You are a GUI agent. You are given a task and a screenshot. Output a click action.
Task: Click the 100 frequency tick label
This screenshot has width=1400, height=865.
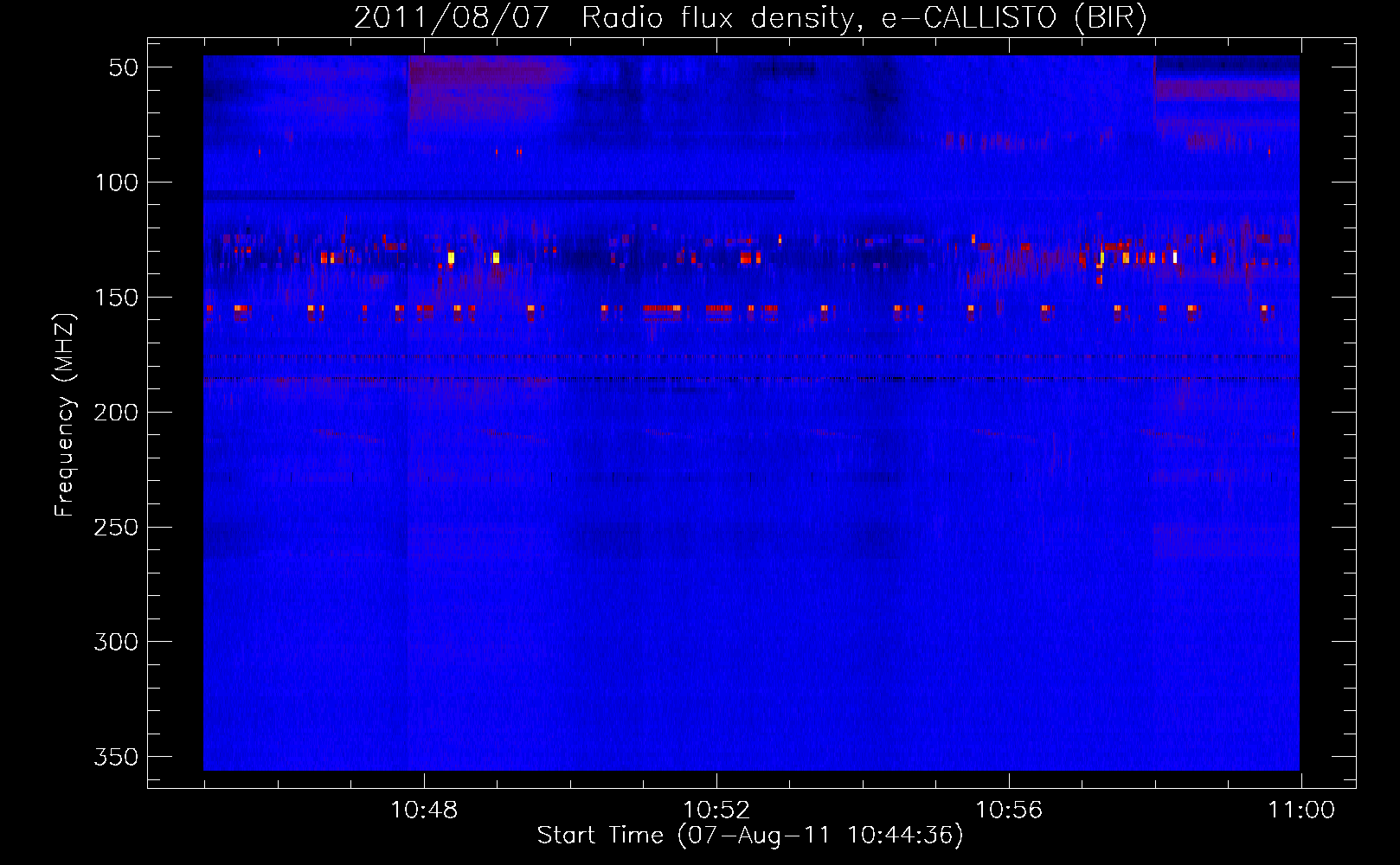click(116, 183)
